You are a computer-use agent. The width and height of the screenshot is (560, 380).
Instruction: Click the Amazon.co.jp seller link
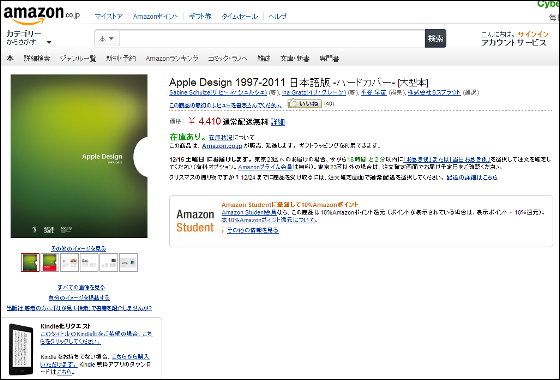pos(222,146)
